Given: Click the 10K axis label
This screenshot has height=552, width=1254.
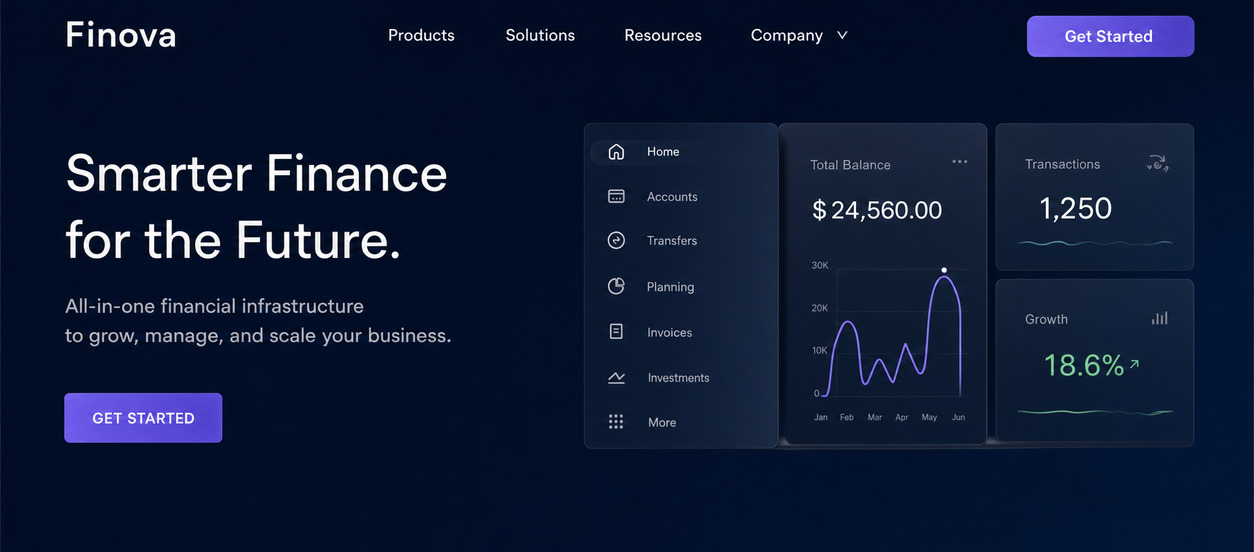Looking at the screenshot, I should [x=820, y=350].
